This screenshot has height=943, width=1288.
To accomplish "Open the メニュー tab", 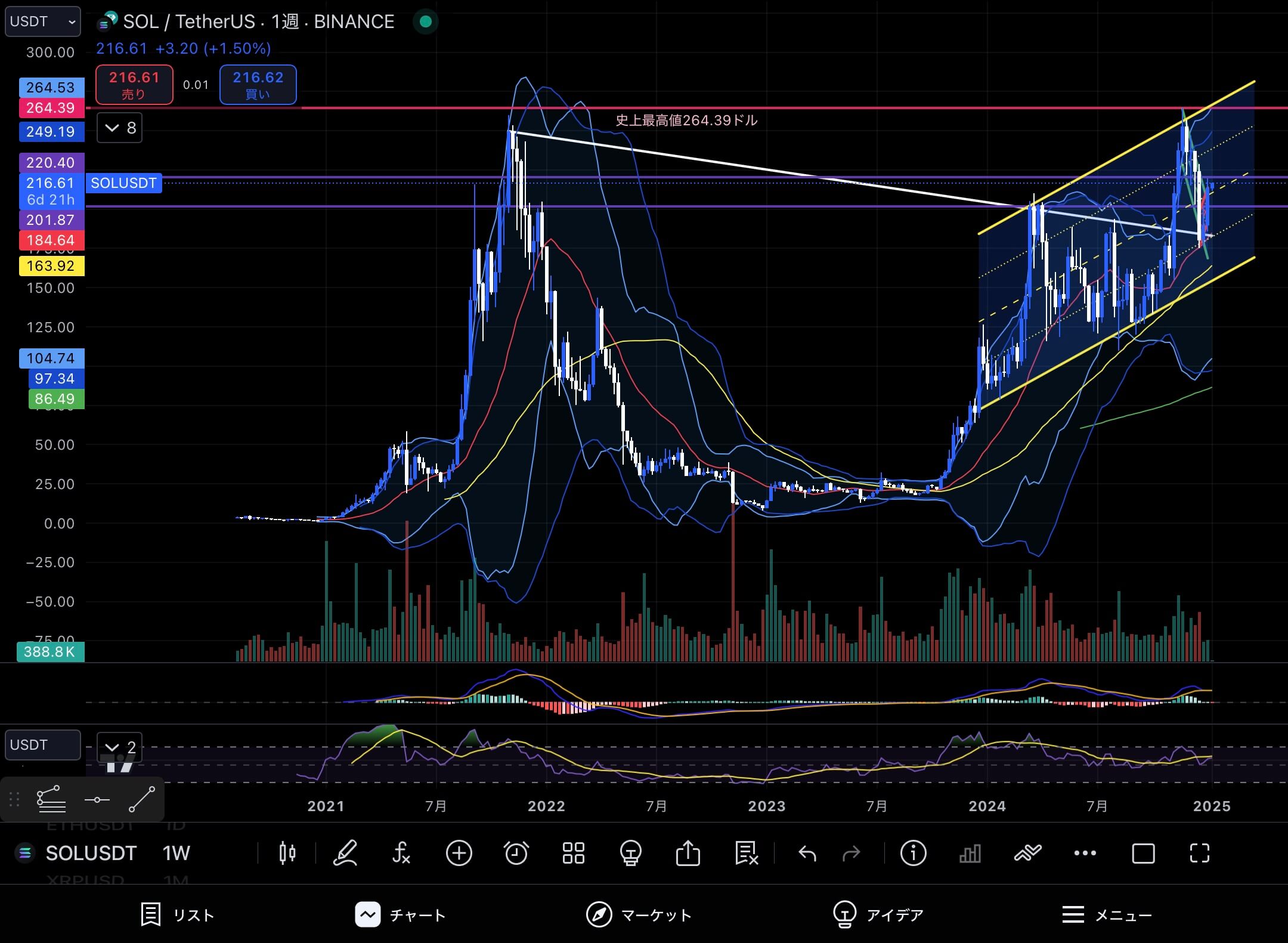I will point(1107,914).
